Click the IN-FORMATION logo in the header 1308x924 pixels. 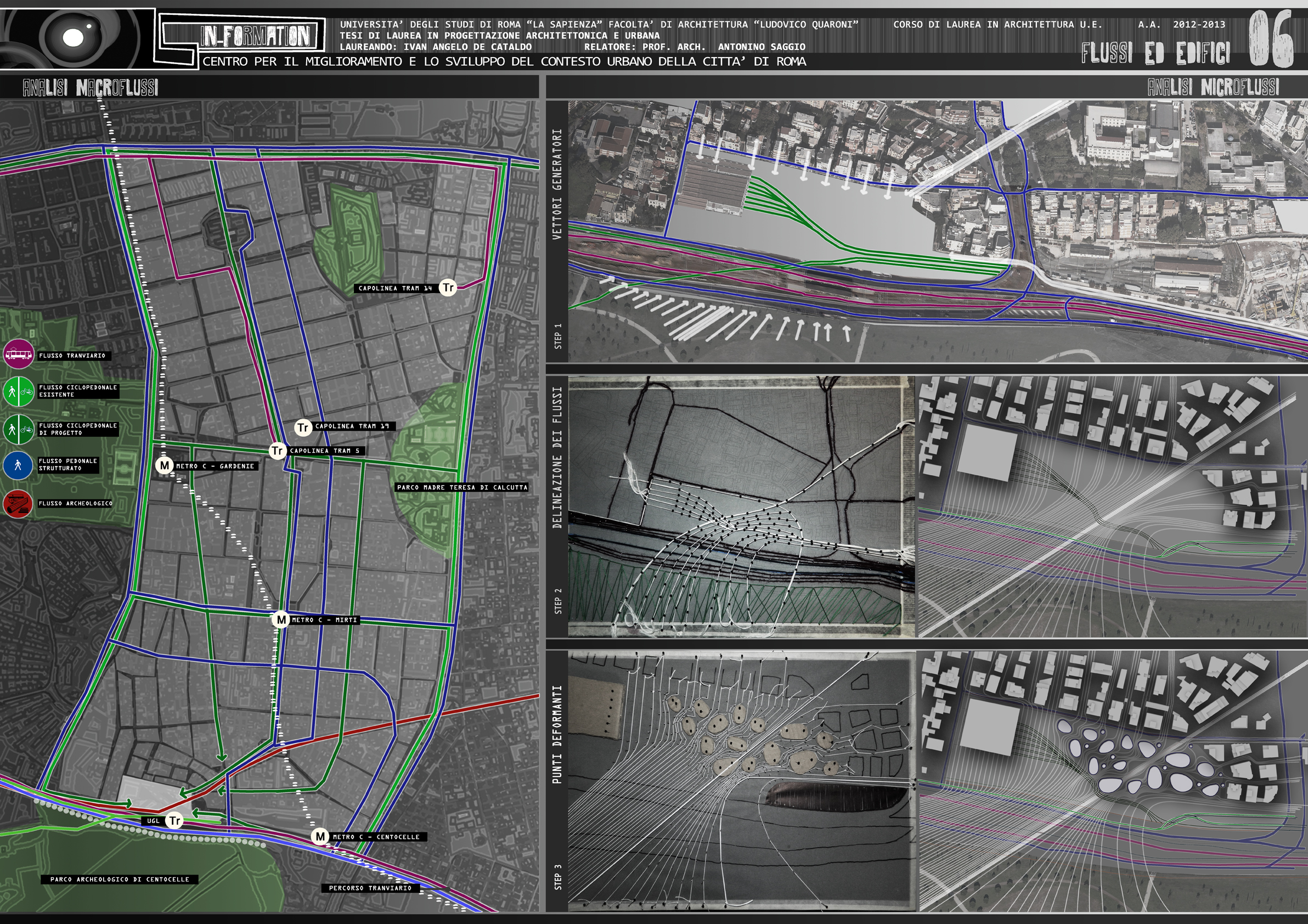coord(256,36)
